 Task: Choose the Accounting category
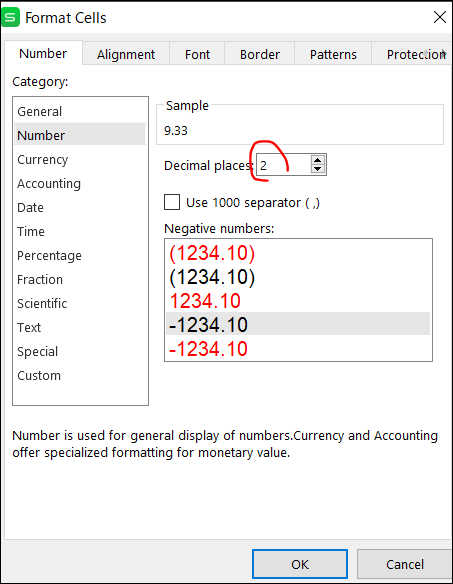point(80,183)
